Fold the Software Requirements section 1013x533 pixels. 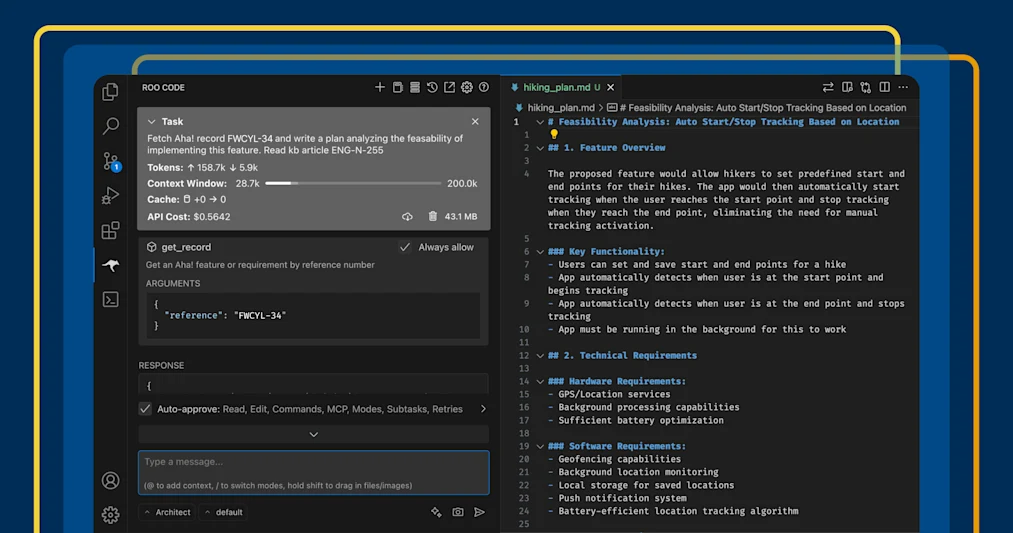pos(539,446)
